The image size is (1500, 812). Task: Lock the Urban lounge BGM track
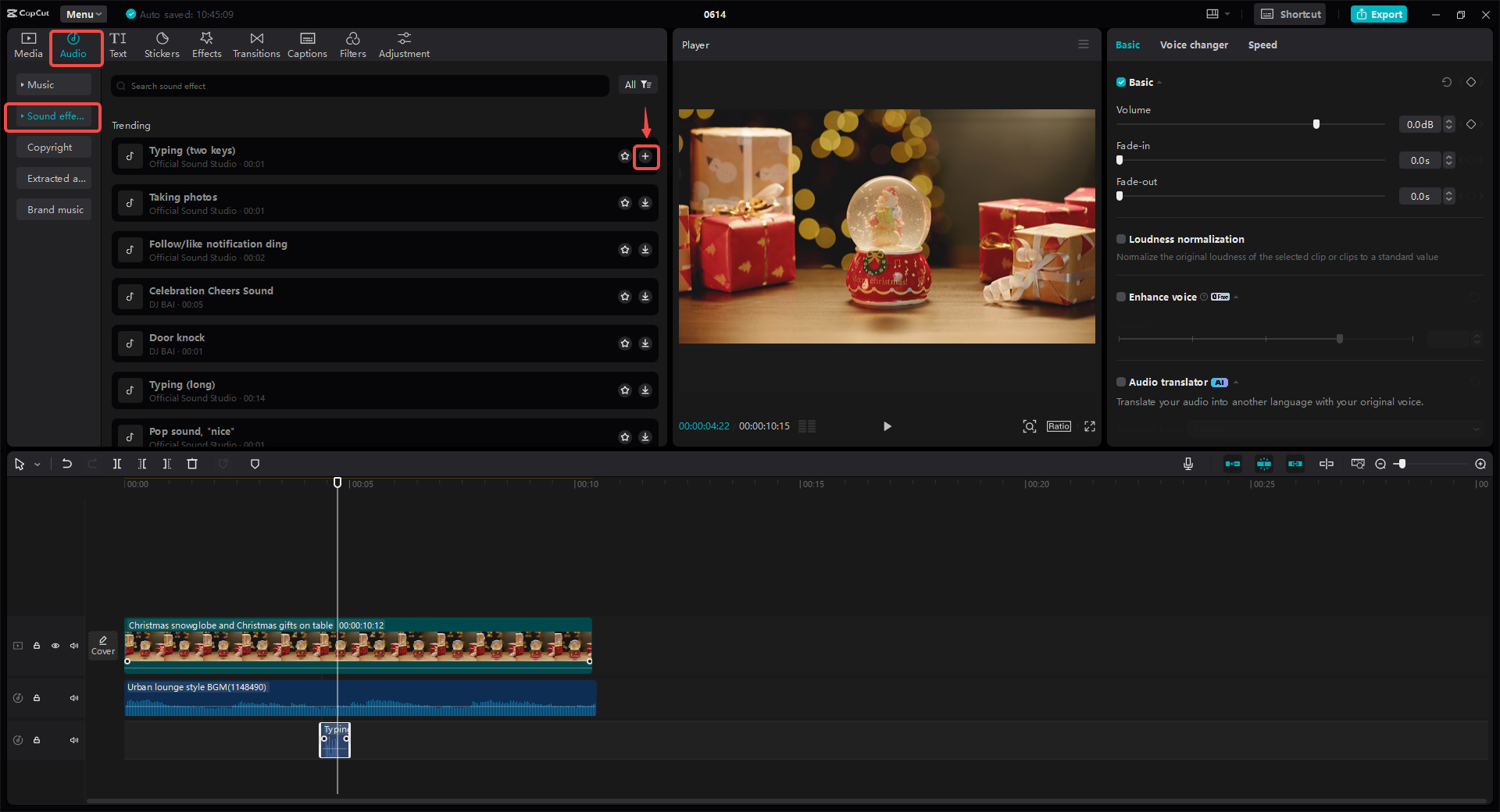click(x=36, y=698)
